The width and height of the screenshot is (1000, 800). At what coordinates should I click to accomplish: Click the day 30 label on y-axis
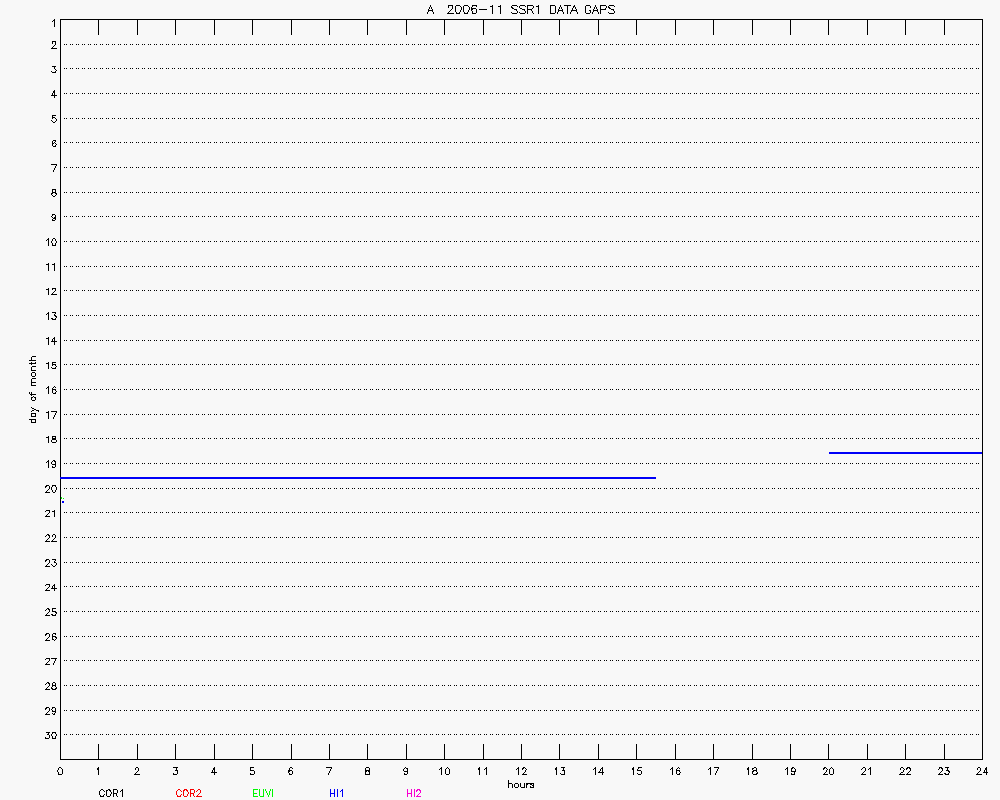(48, 735)
